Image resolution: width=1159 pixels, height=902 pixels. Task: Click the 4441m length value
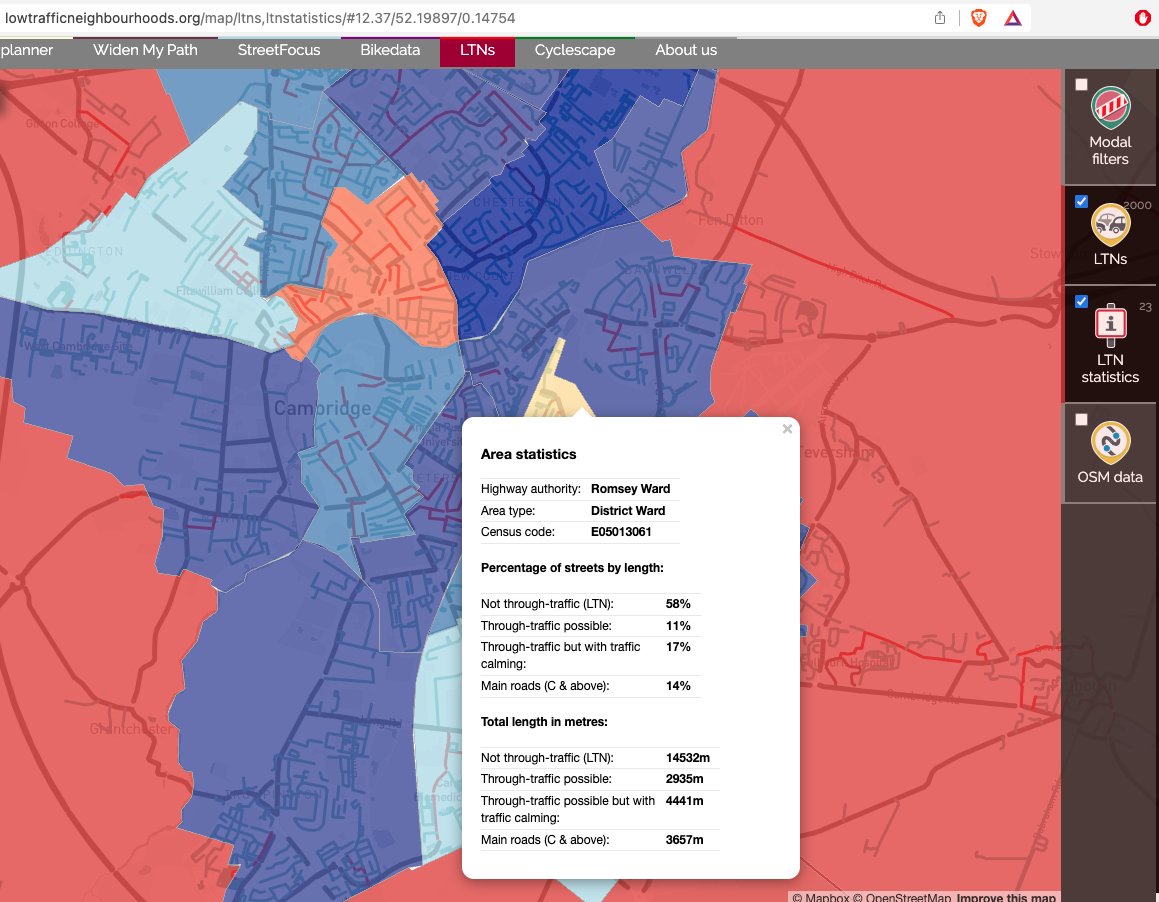tap(684, 801)
